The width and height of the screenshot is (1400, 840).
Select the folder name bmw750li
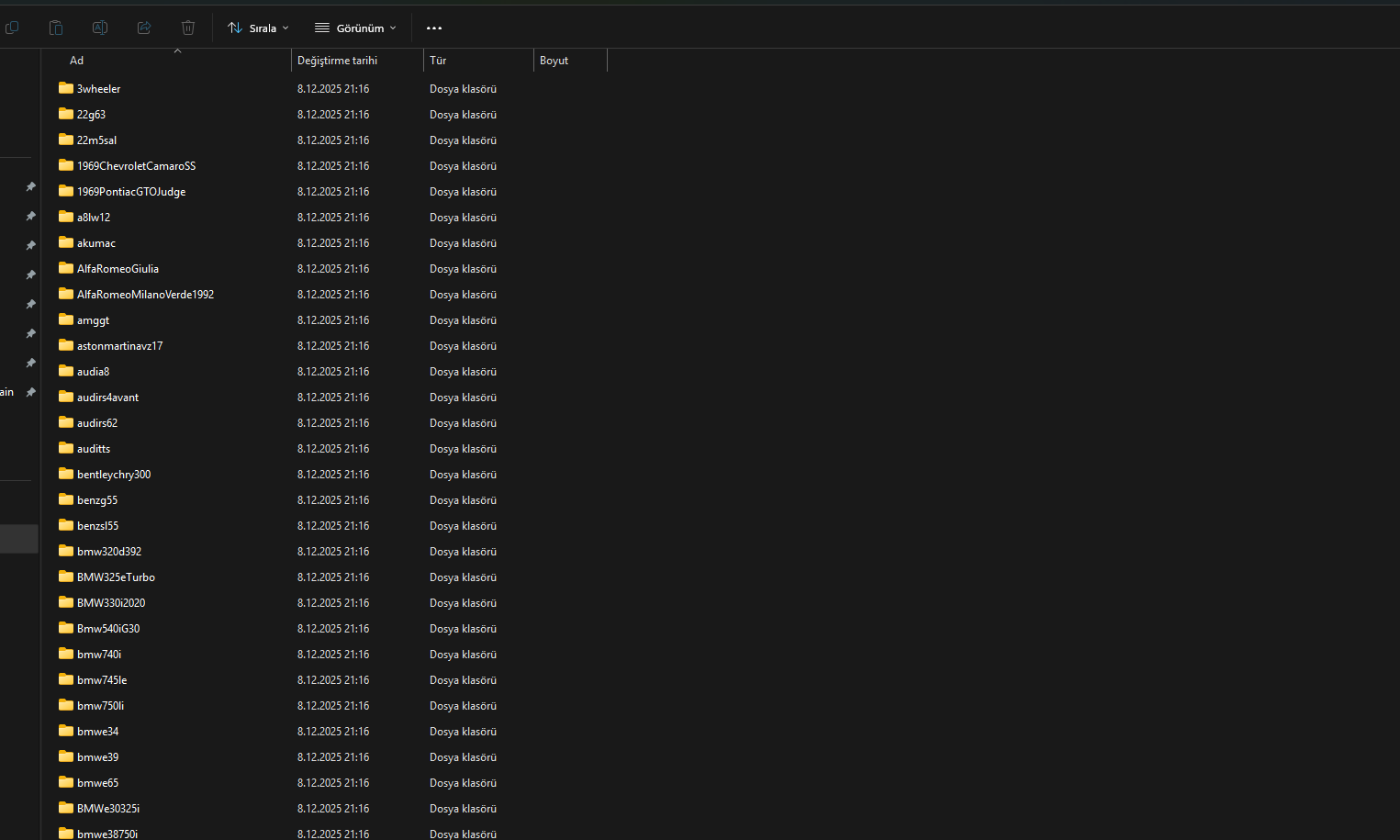click(x=100, y=706)
